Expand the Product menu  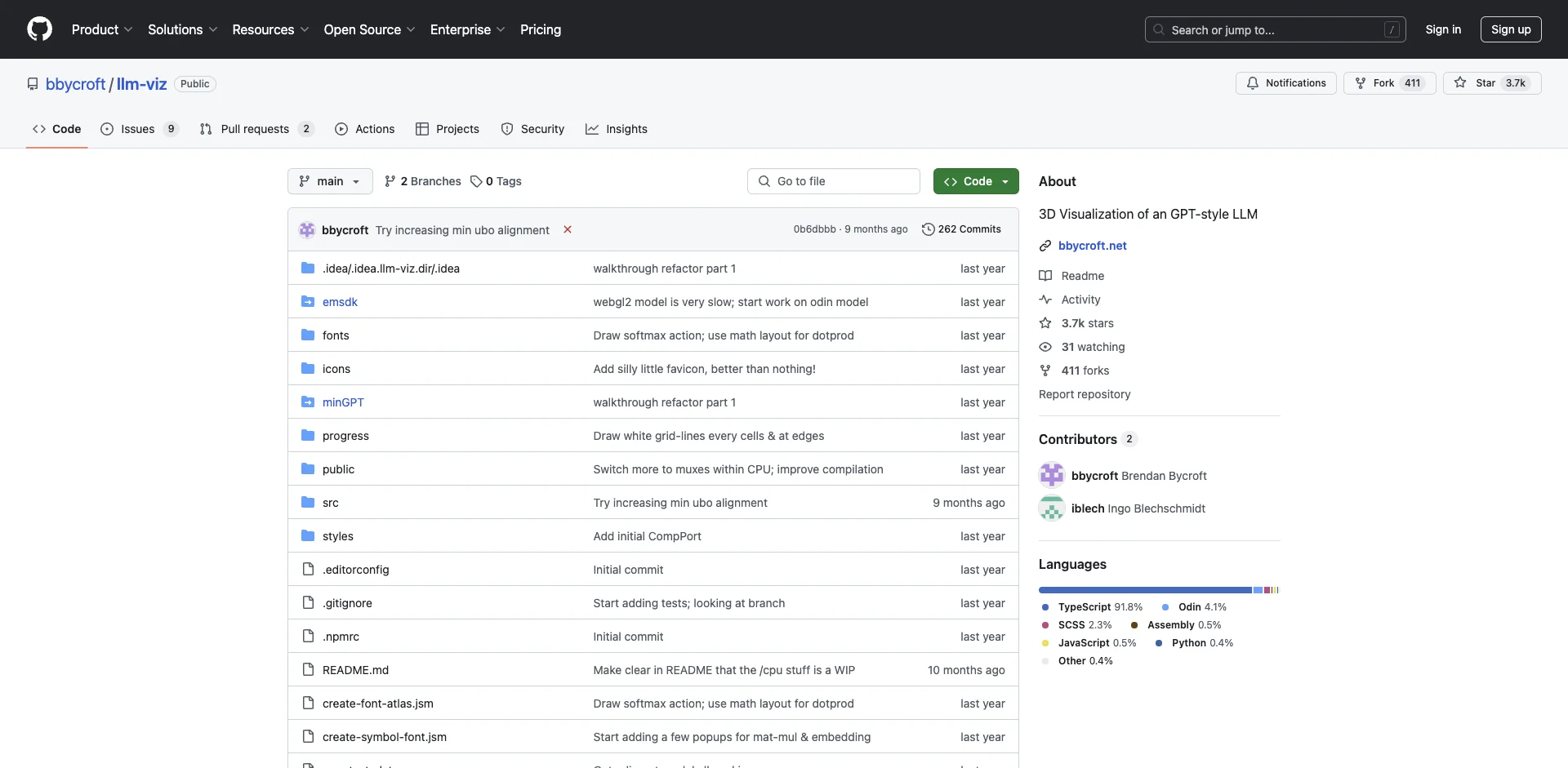click(x=102, y=29)
